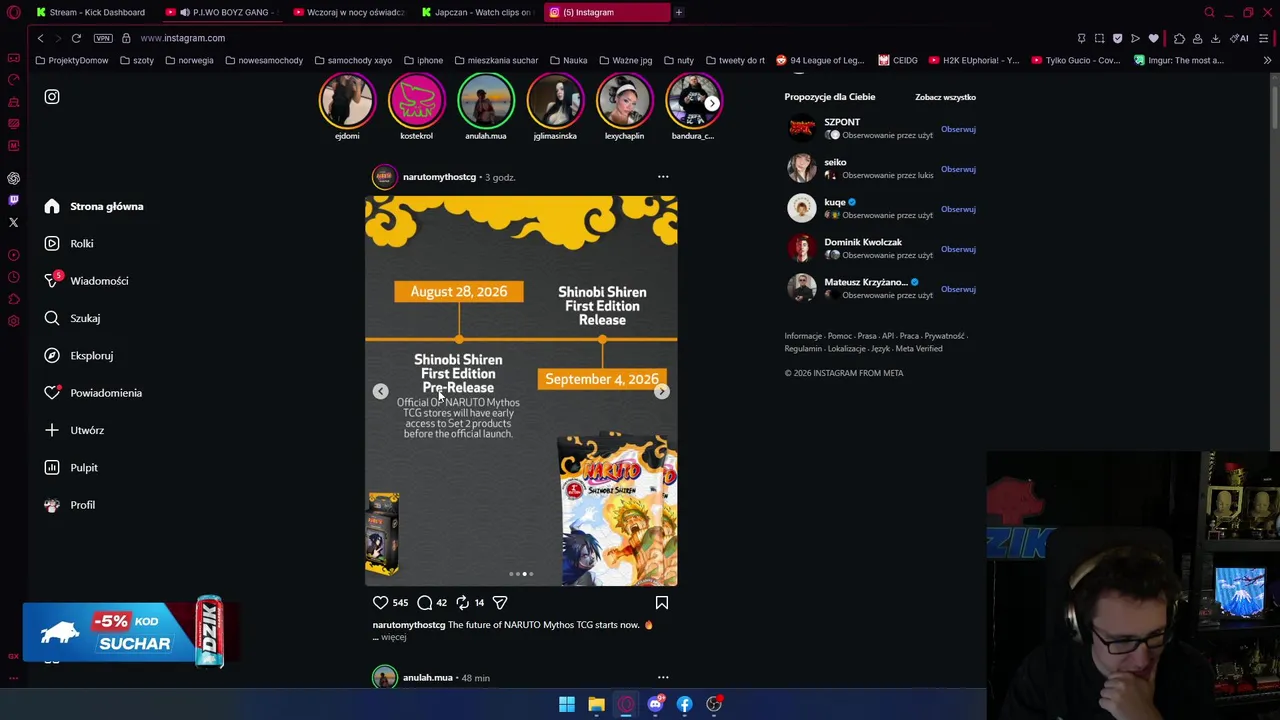Click the browser search tabs magnifier icon

1209,12
